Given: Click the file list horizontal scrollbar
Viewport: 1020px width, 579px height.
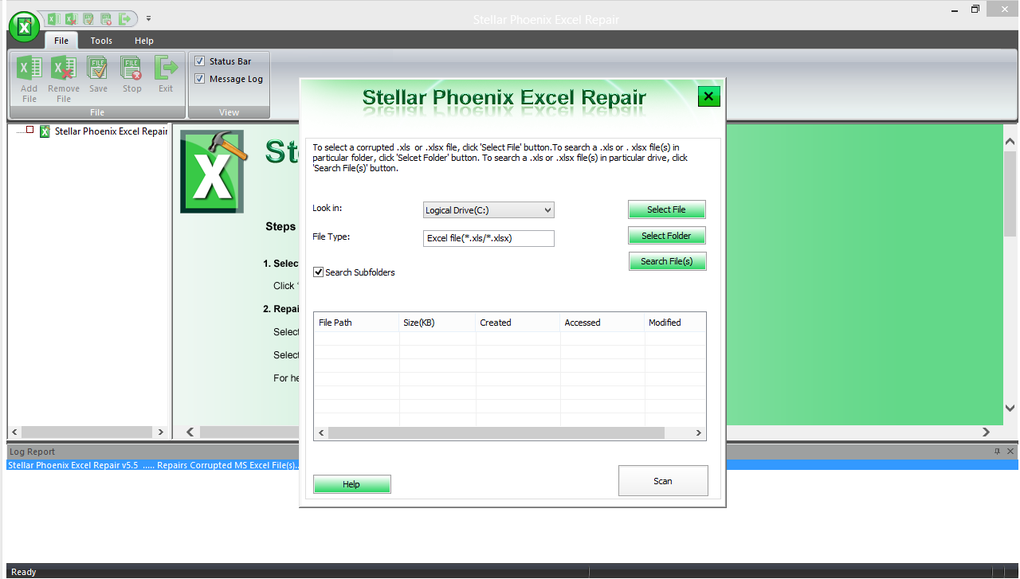Looking at the screenshot, I should pos(496,433).
